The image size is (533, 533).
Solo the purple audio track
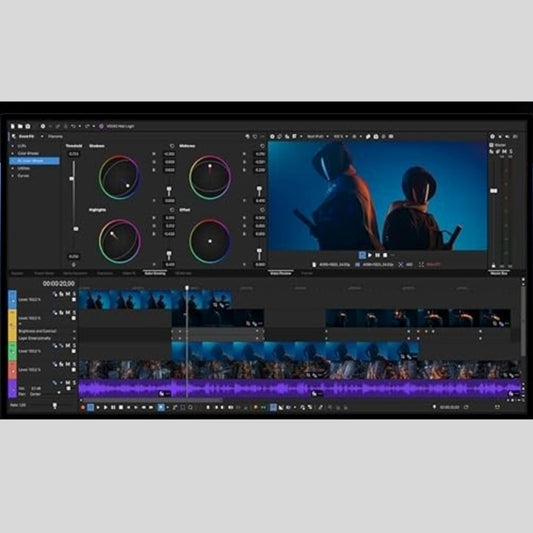tap(74, 383)
